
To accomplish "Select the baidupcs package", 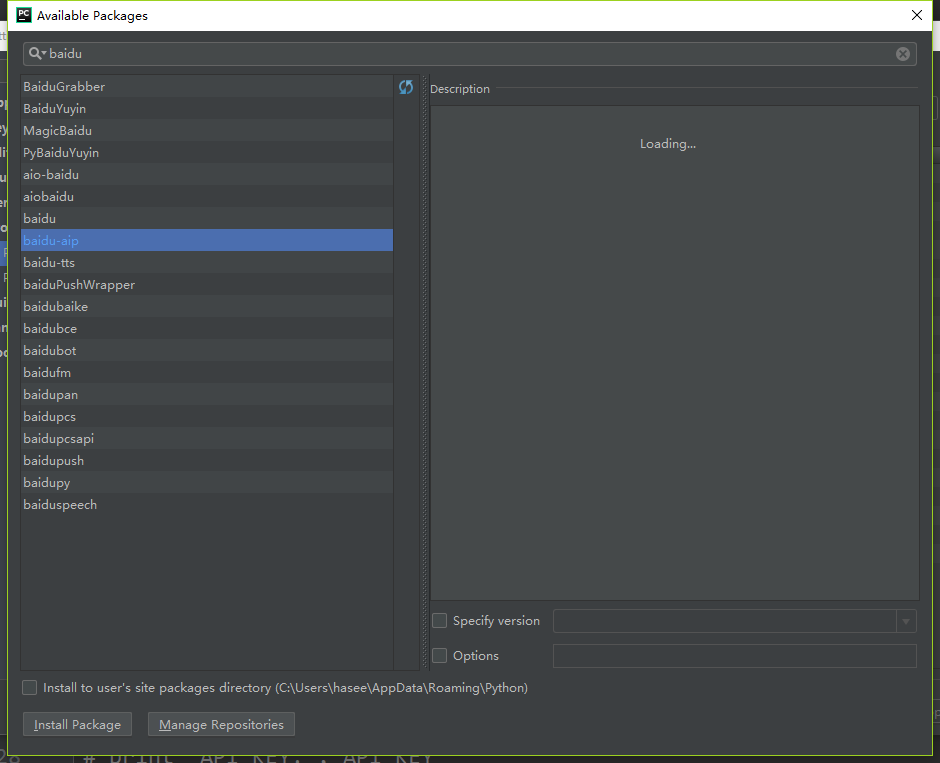I will click(207, 417).
